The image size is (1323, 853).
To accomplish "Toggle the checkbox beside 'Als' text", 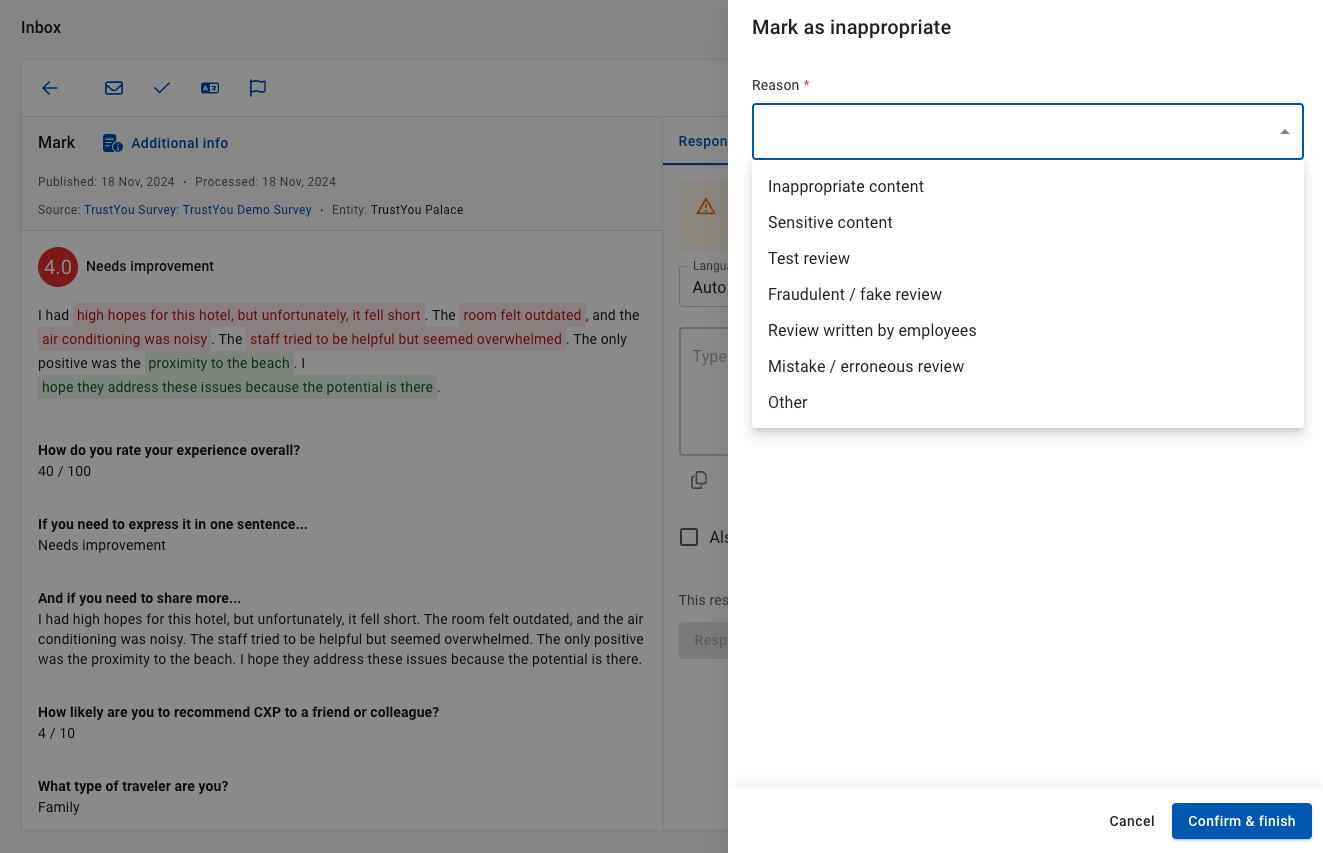I will (x=689, y=537).
